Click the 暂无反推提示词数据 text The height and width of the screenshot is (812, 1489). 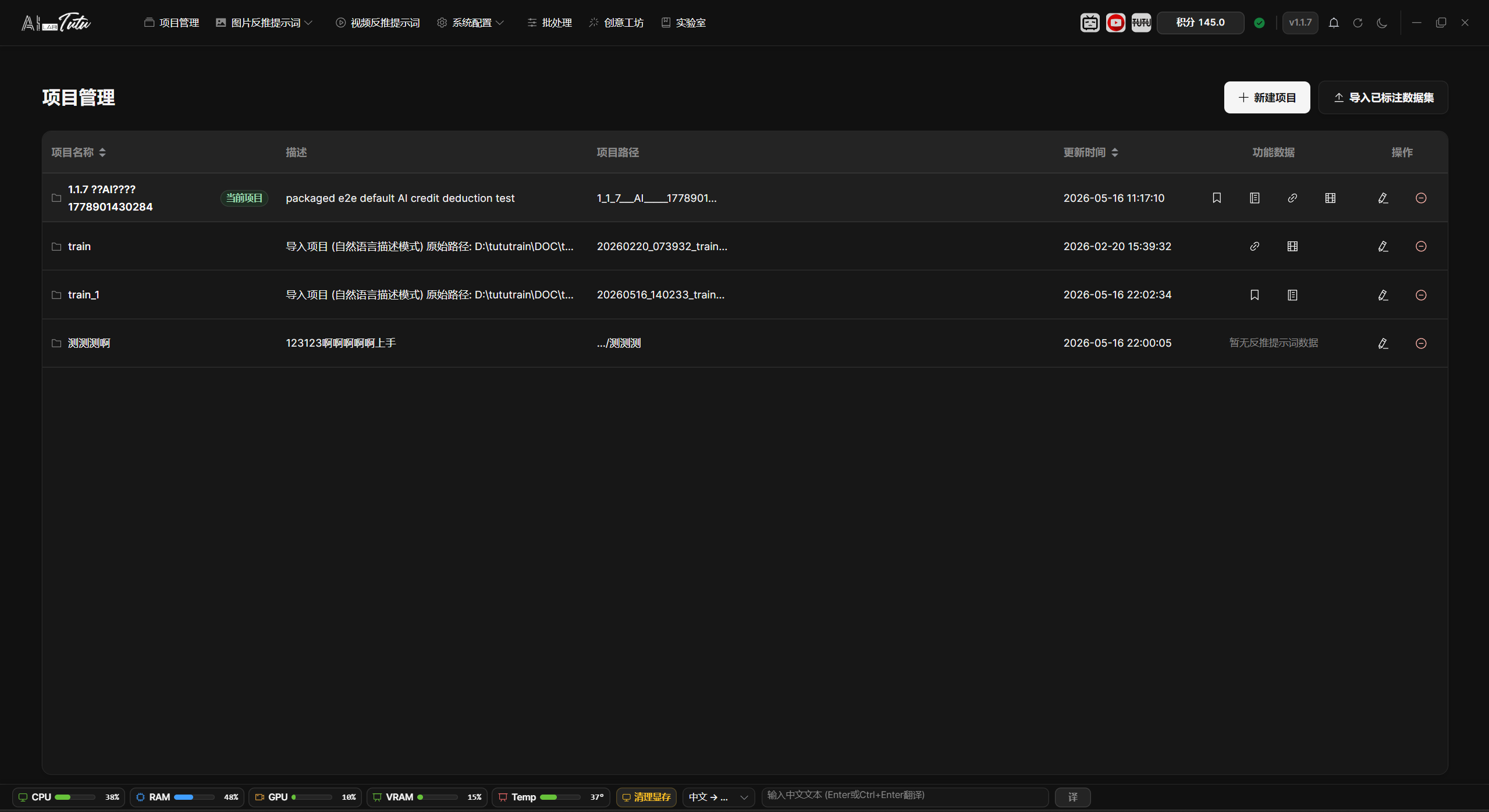point(1274,343)
